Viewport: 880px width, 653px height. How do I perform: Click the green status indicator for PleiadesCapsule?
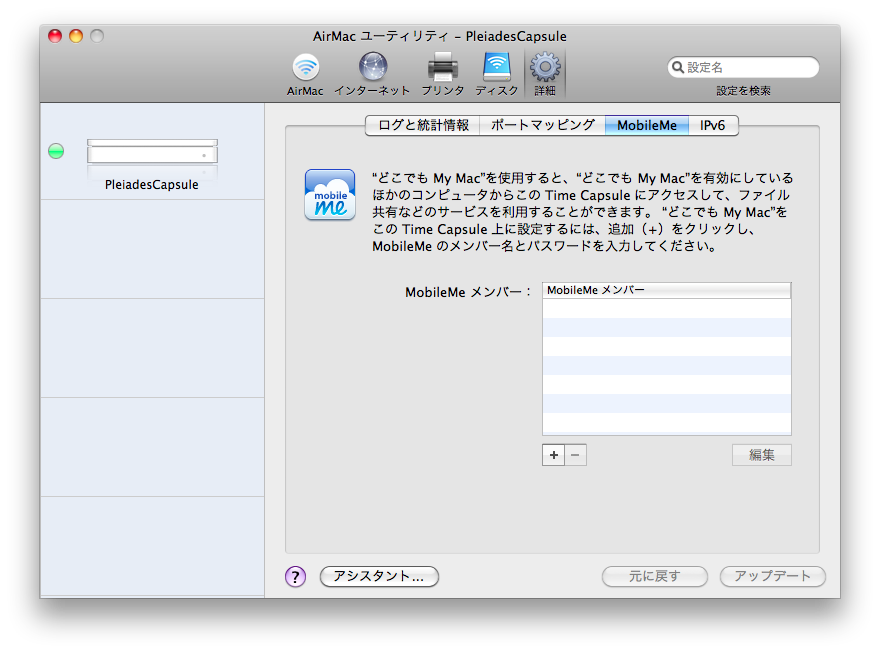point(56,151)
